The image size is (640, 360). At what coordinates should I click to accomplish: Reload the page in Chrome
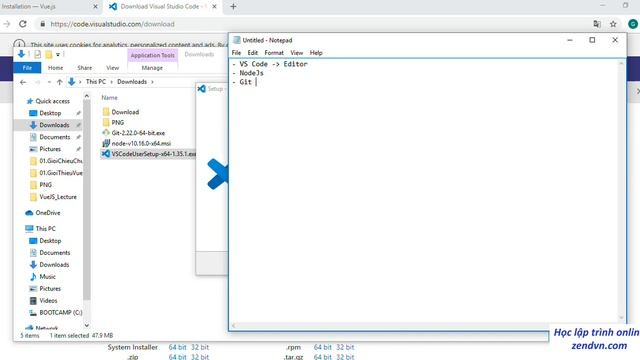tap(23, 24)
